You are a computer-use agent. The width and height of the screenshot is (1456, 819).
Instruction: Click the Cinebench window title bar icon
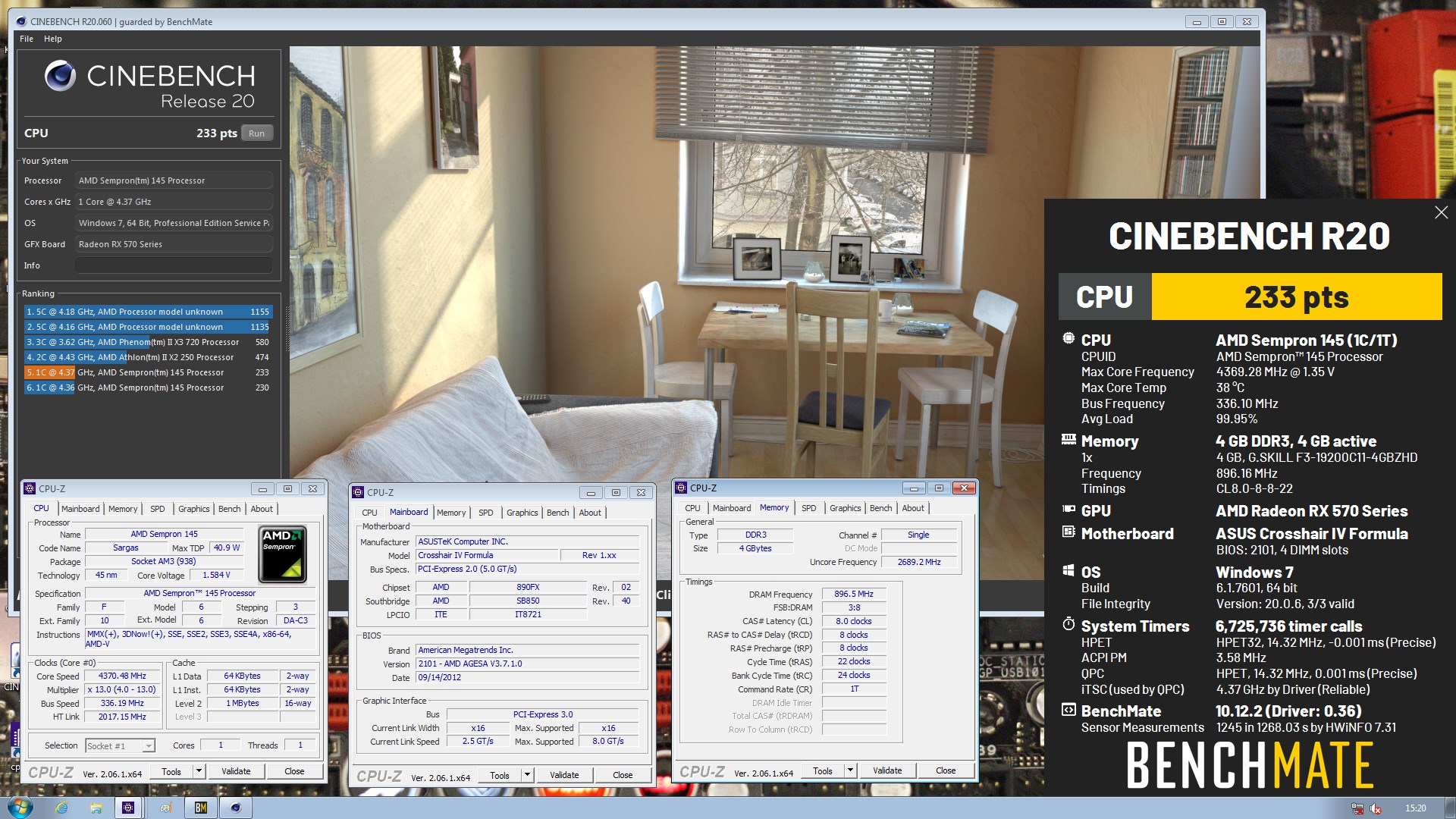20,21
